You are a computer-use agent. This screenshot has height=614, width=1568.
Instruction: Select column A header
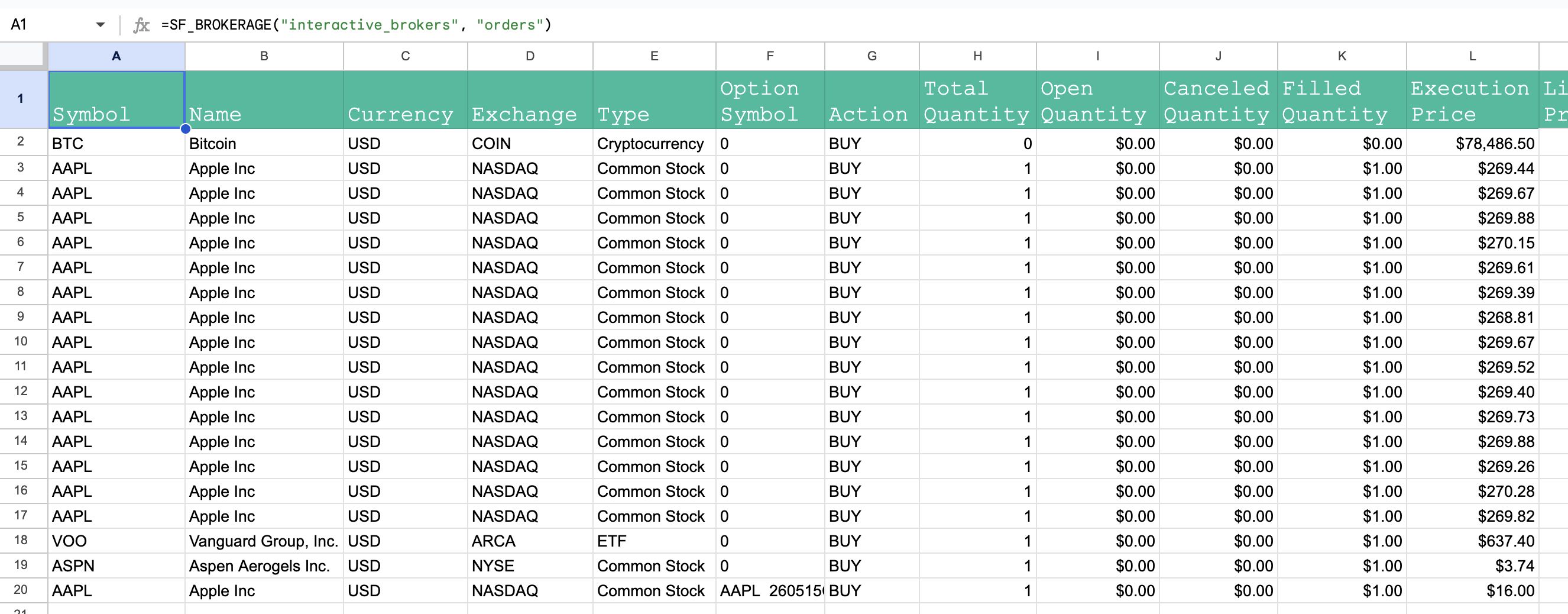(116, 56)
